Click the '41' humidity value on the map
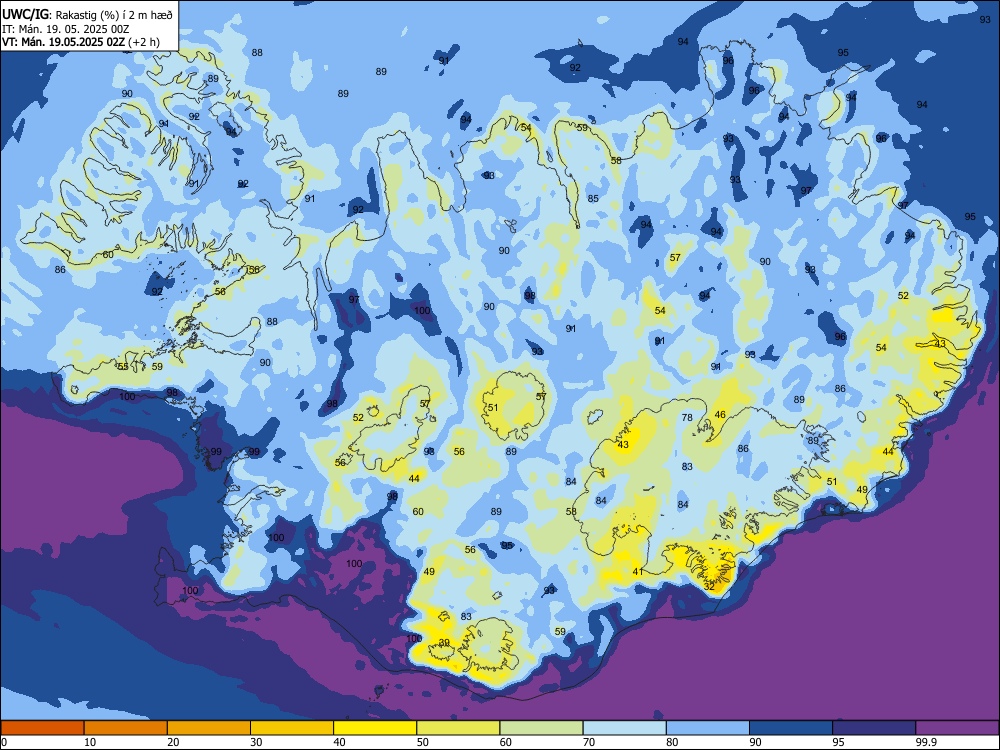Viewport: 1000px width, 750px height. [x=638, y=571]
